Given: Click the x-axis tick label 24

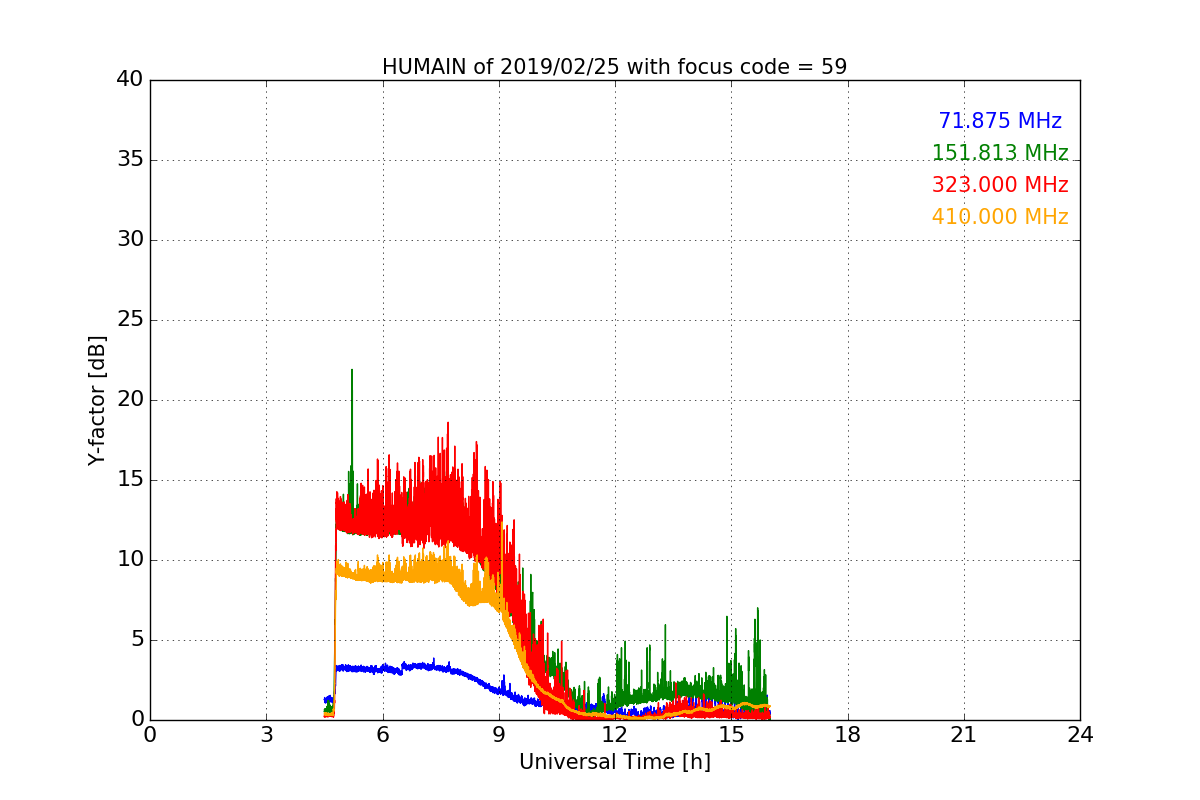Looking at the screenshot, I should (x=1080, y=735).
